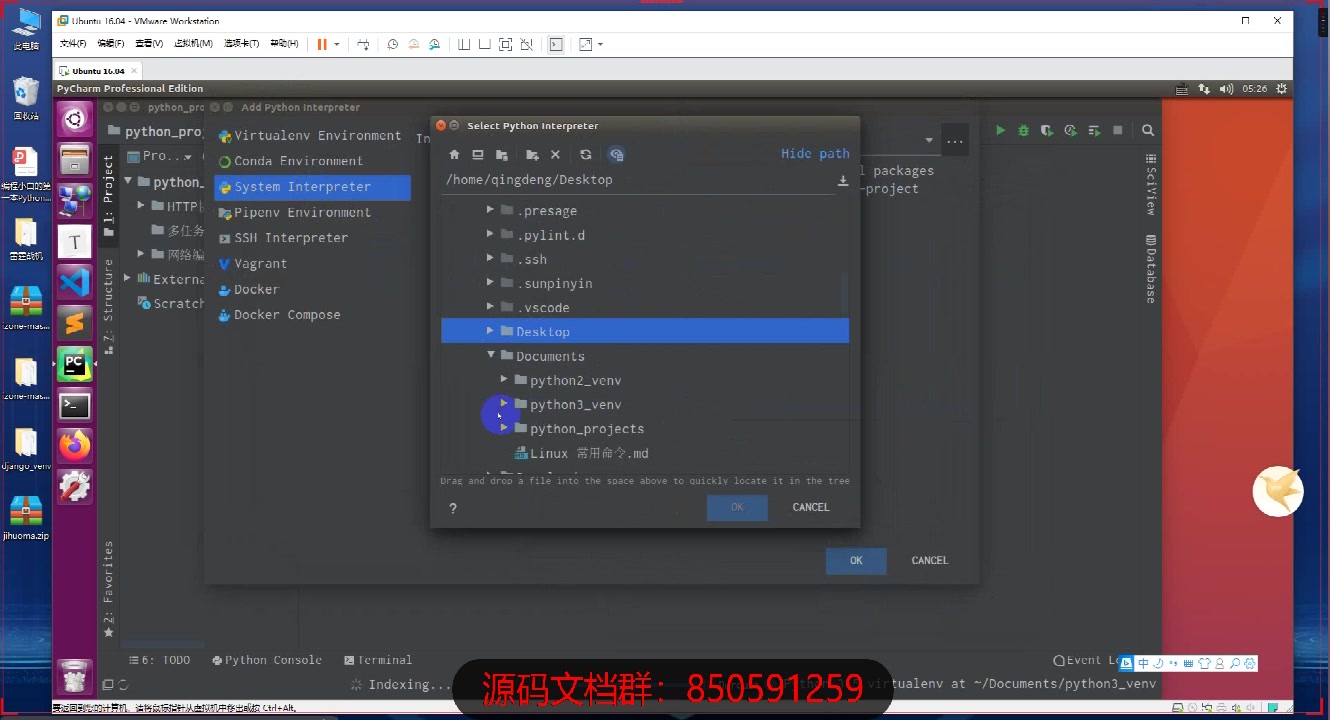Create new folder in file chooser
The image size is (1330, 720).
coord(532,155)
